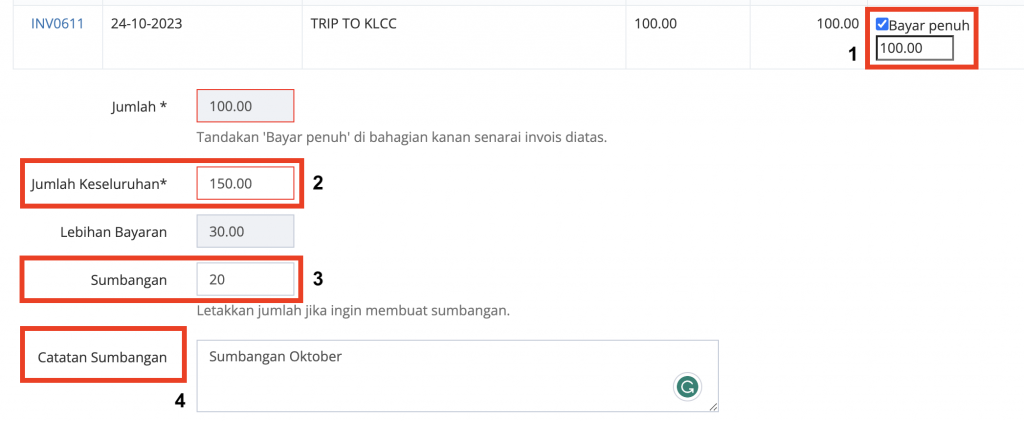The height and width of the screenshot is (422, 1024).
Task: Toggle the Bayar penuh checkbox
Action: 882,25
